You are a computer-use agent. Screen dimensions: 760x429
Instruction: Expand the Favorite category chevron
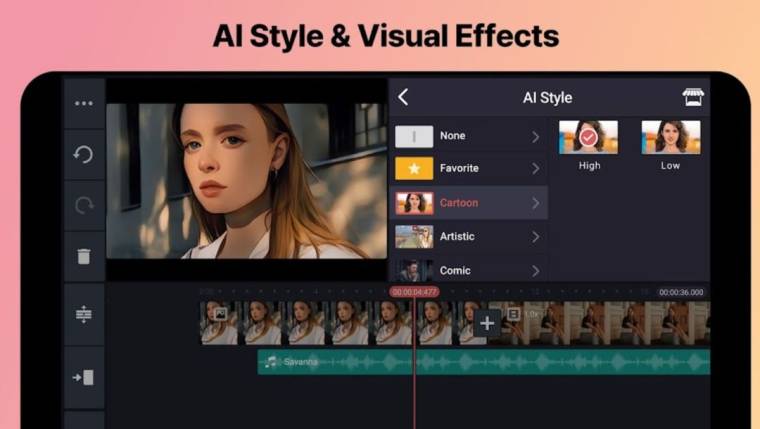[536, 169]
